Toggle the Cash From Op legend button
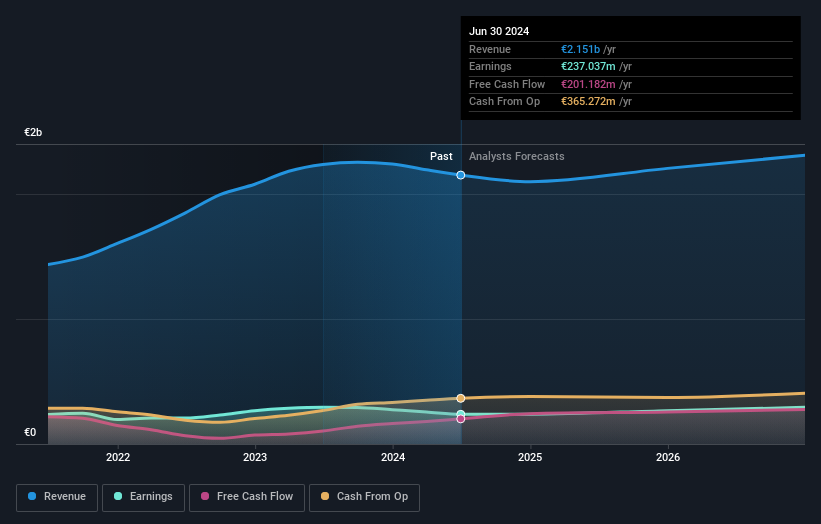821x524 pixels. [364, 497]
